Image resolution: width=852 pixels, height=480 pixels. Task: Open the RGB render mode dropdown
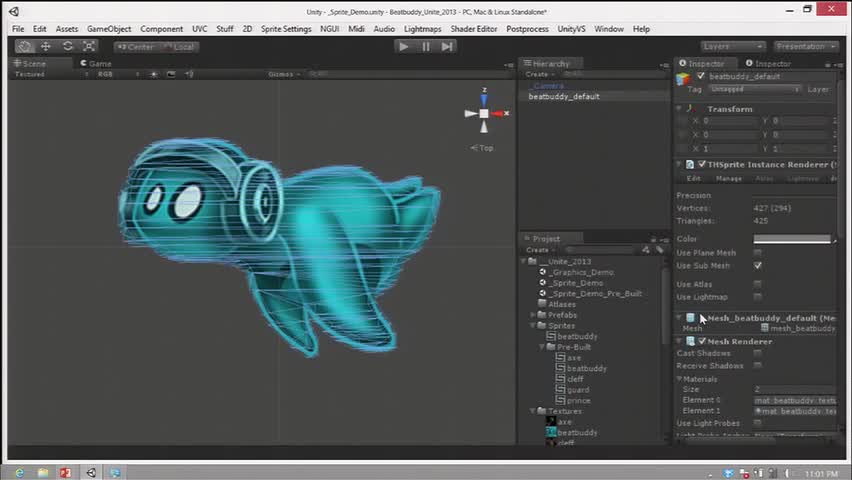117,74
